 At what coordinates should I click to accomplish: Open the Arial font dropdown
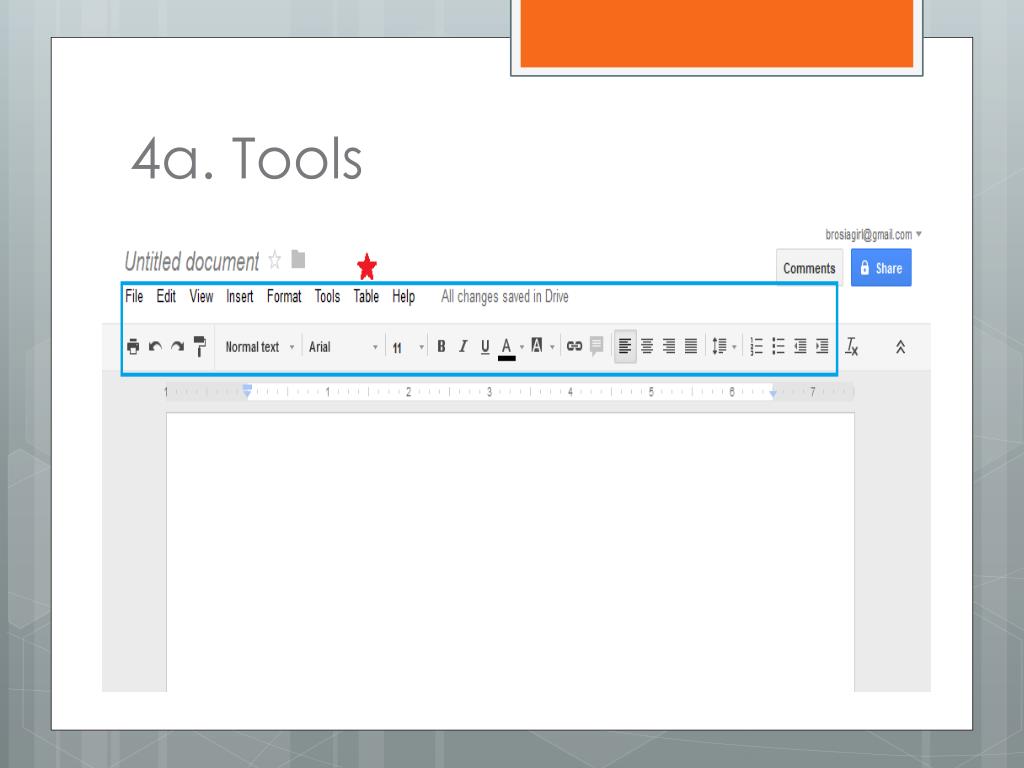[x=343, y=347]
